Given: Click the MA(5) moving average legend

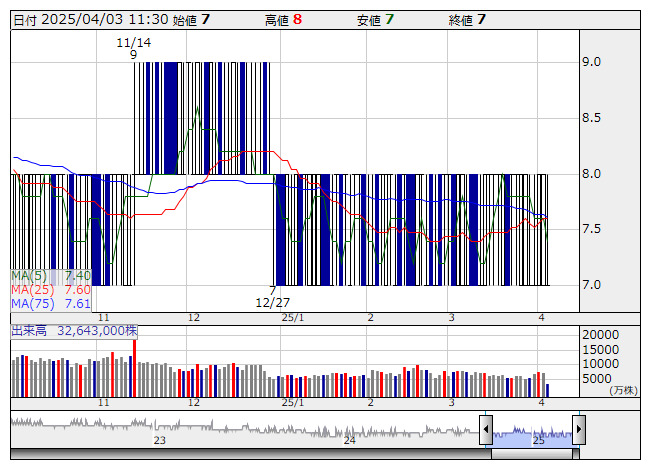Looking at the screenshot, I should click(51, 276).
